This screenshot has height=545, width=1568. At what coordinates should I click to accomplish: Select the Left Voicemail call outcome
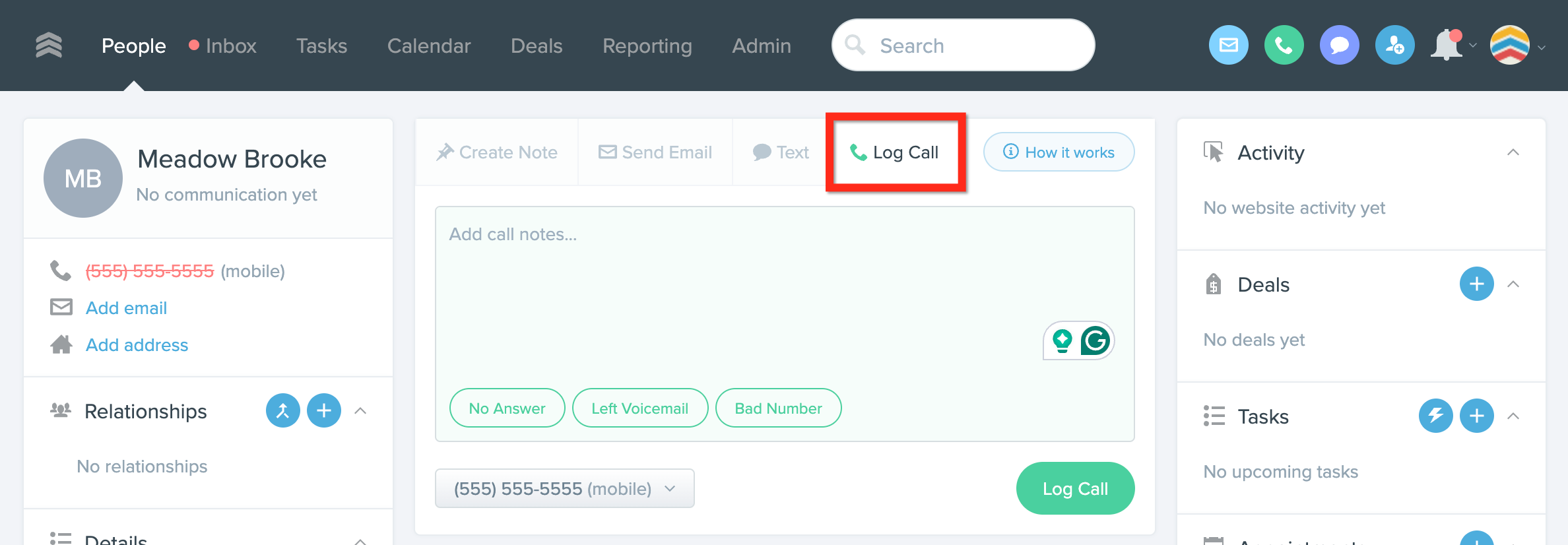(x=639, y=408)
